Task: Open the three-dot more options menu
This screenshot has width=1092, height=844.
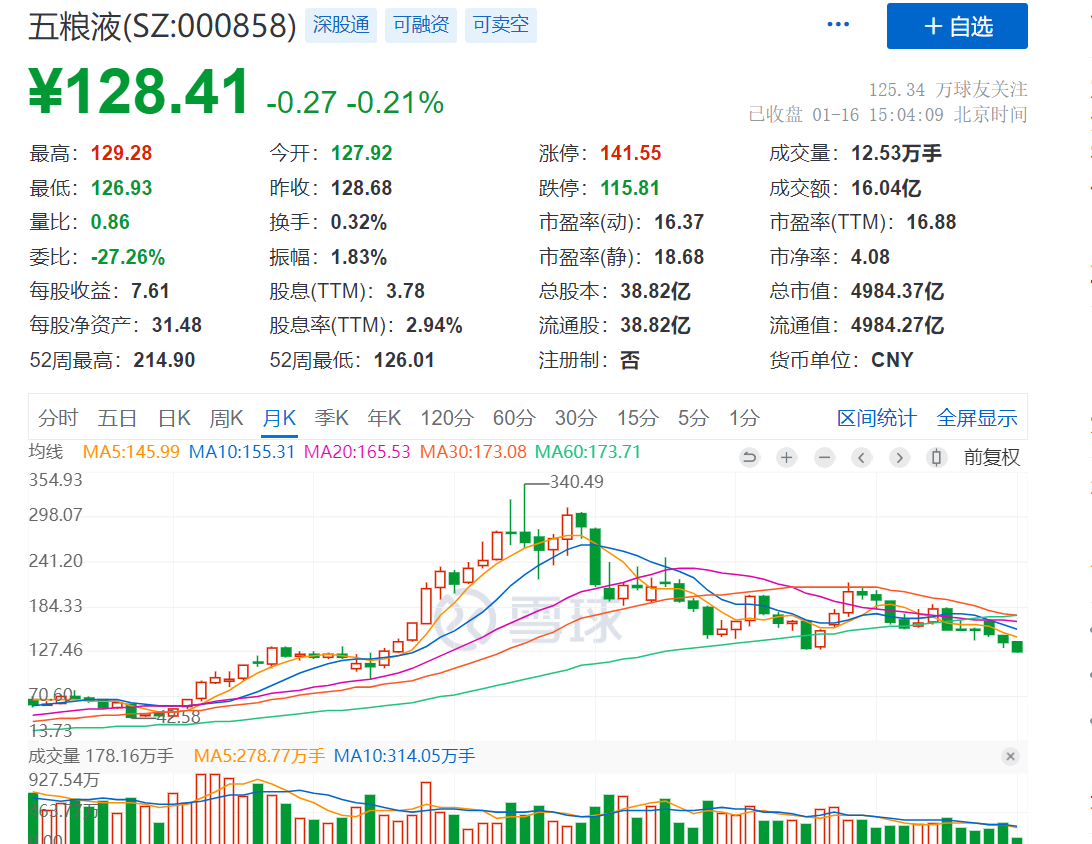Action: click(838, 24)
